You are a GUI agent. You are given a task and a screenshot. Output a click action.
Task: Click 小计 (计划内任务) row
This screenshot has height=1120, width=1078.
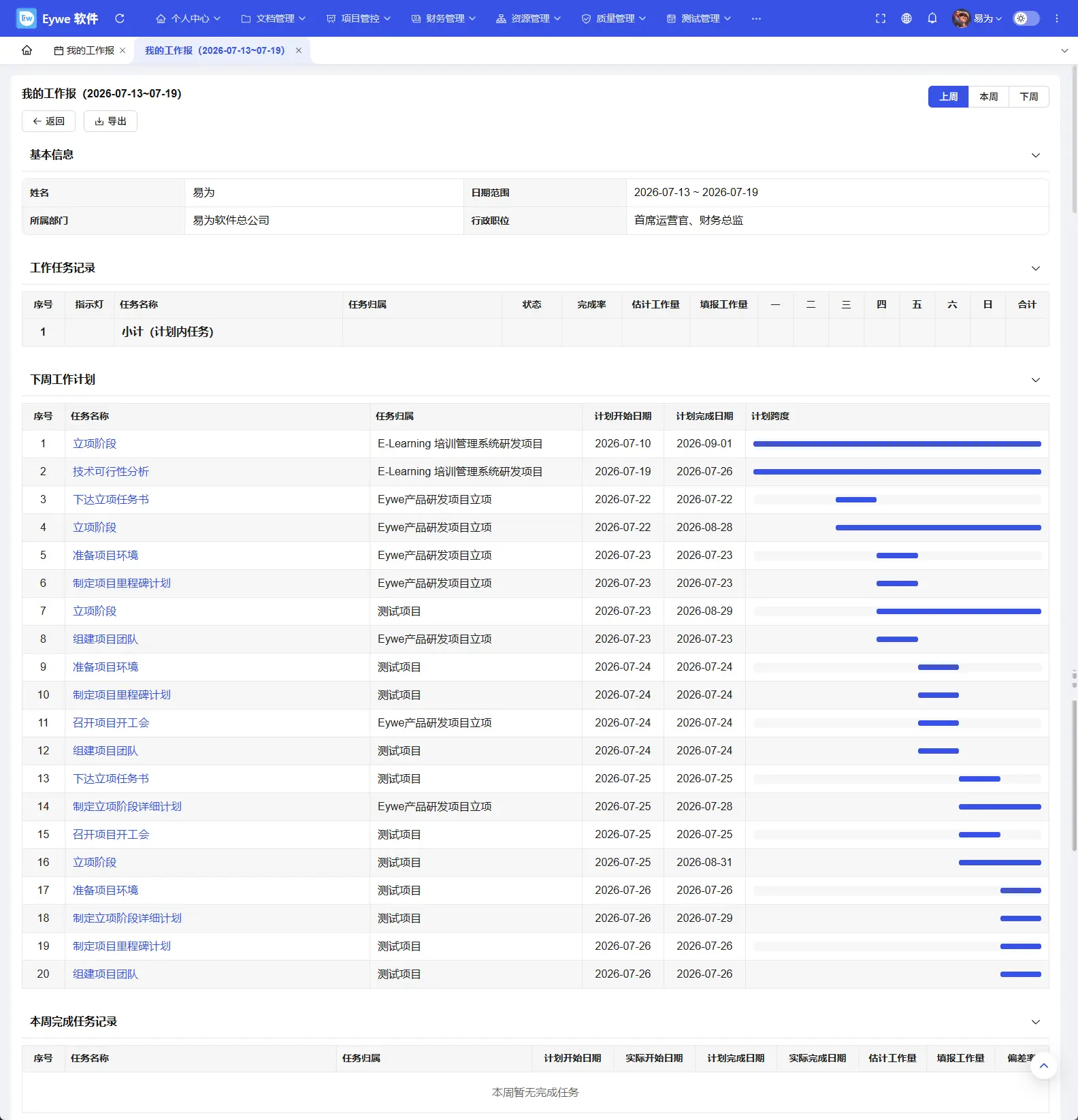(536, 332)
